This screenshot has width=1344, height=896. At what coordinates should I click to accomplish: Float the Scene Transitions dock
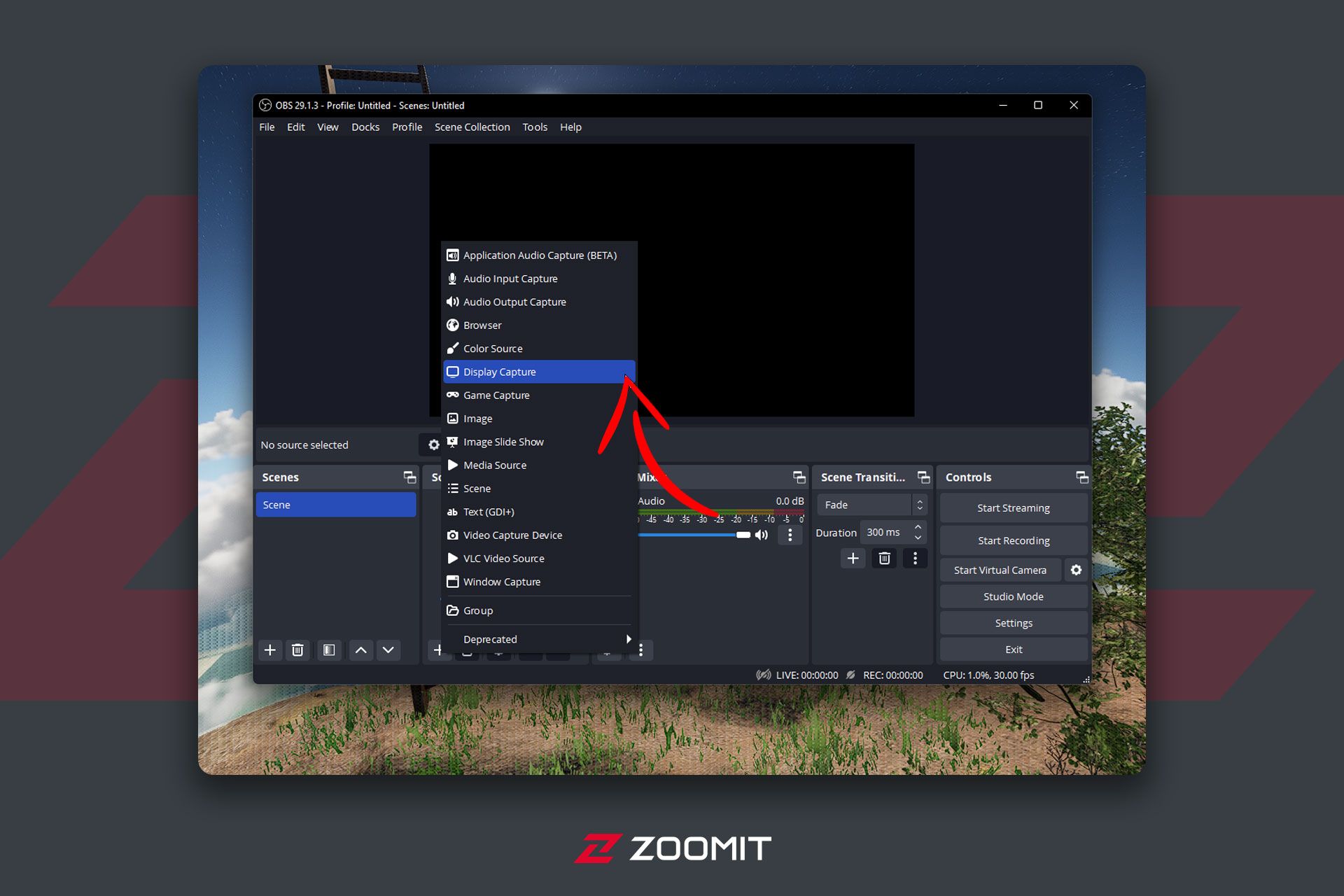[x=923, y=477]
